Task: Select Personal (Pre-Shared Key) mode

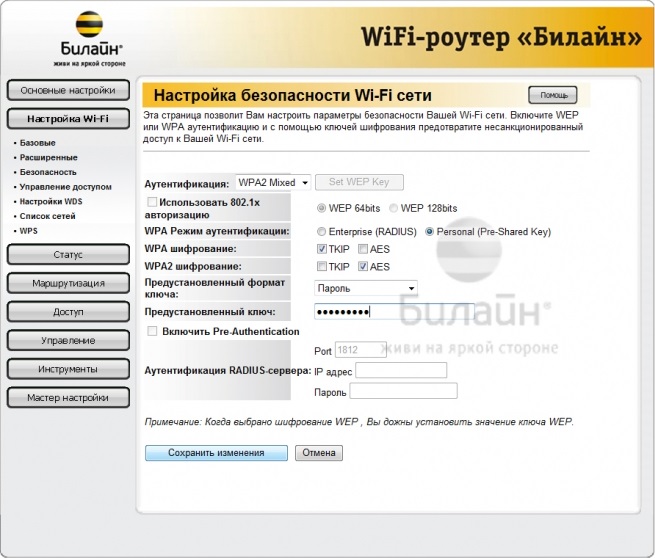Action: point(429,231)
